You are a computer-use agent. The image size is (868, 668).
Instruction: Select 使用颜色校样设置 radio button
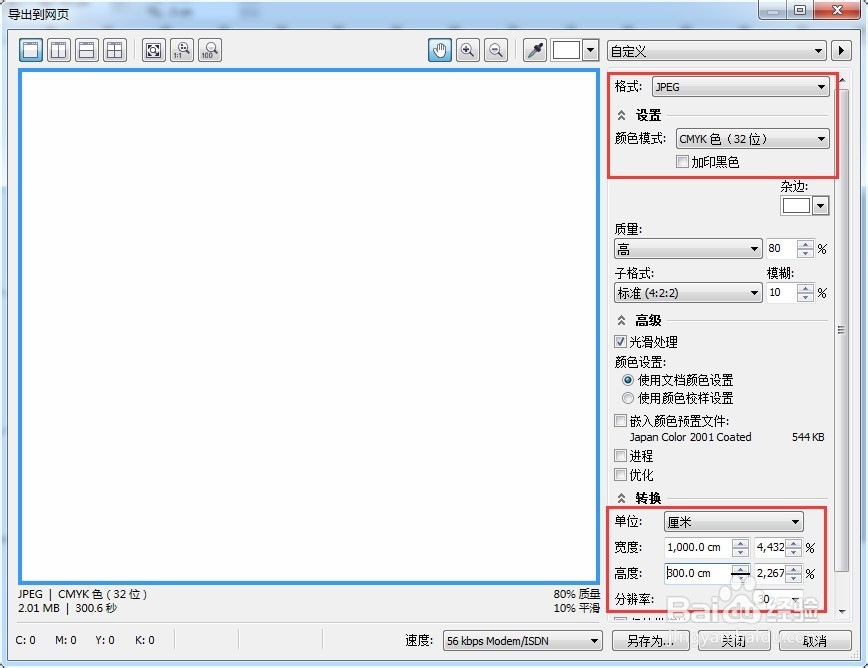pyautogui.click(x=628, y=398)
